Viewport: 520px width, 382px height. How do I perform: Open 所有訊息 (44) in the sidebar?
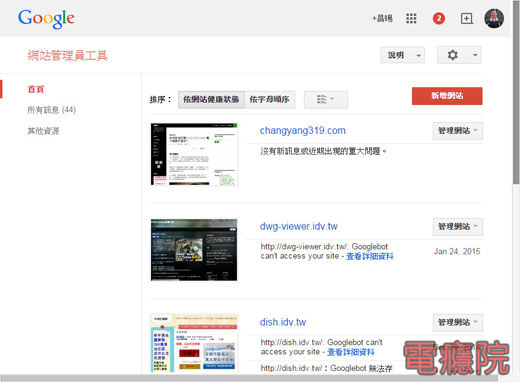click(52, 110)
